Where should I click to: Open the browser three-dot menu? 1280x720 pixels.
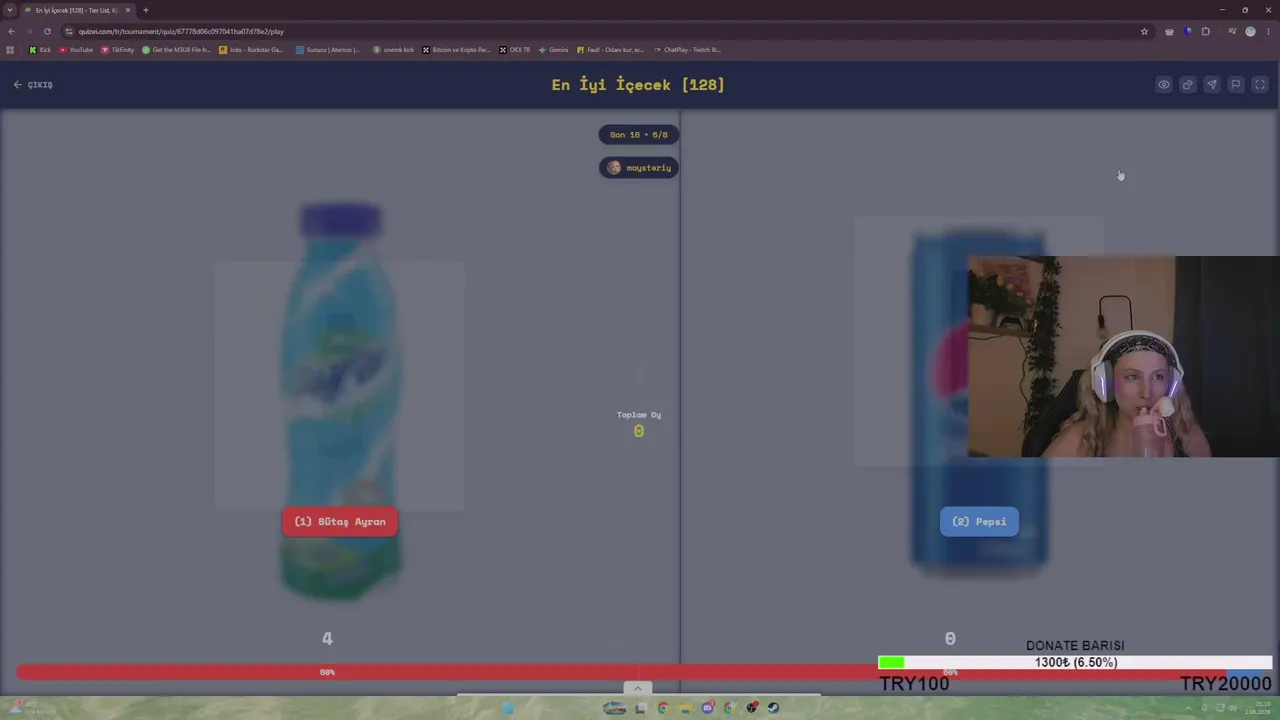tap(1268, 31)
